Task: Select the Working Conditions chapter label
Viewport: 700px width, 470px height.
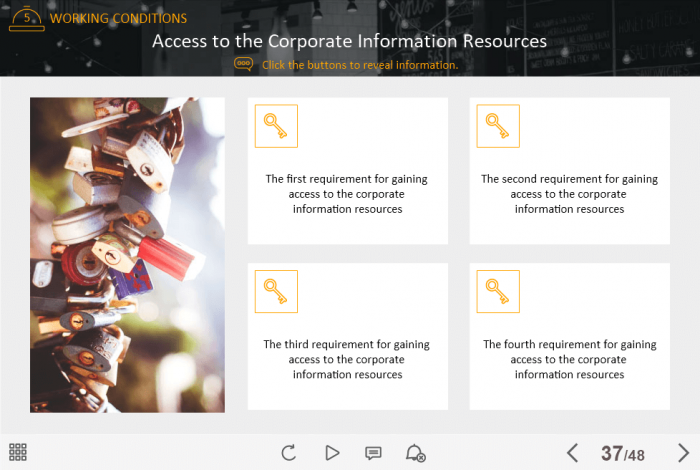Action: click(118, 18)
